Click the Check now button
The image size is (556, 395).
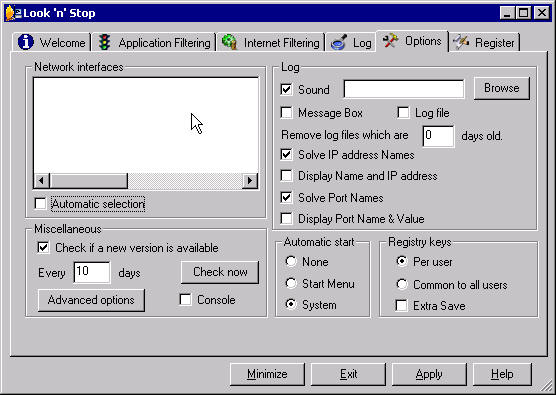click(x=220, y=272)
